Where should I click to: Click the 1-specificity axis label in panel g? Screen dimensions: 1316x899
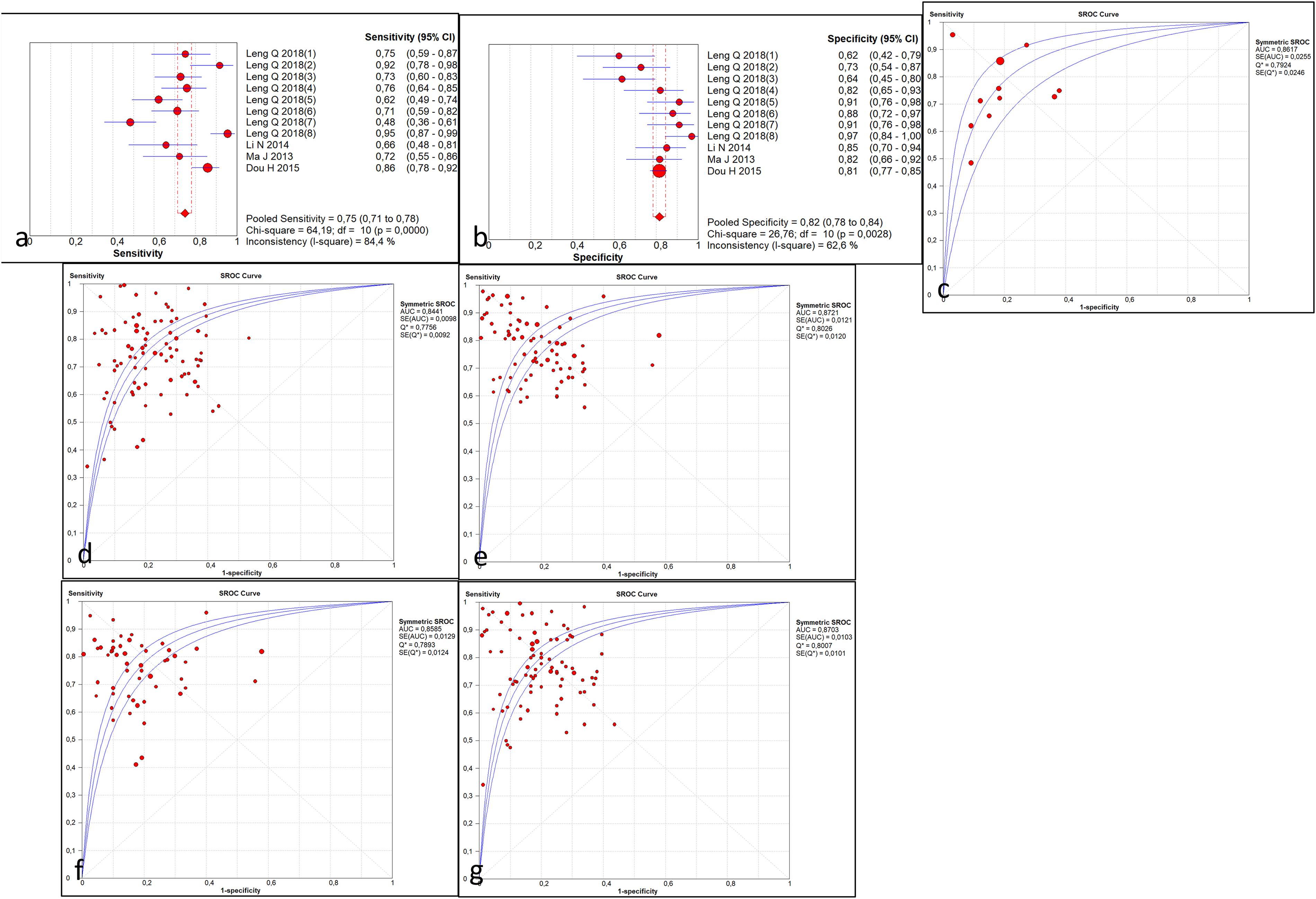638,891
